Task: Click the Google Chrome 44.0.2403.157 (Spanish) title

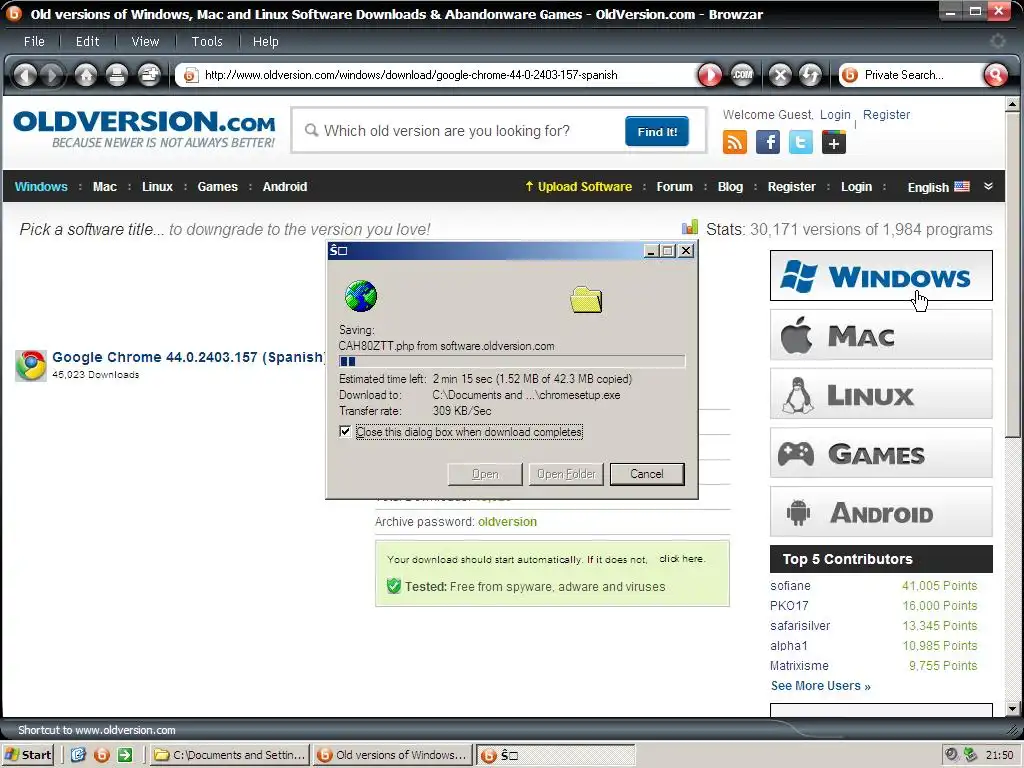Action: 188,357
